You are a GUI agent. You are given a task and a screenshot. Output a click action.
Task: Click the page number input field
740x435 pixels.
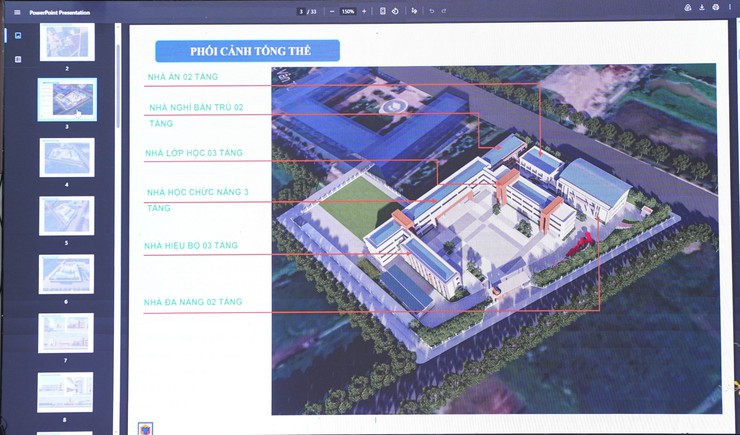[x=301, y=11]
